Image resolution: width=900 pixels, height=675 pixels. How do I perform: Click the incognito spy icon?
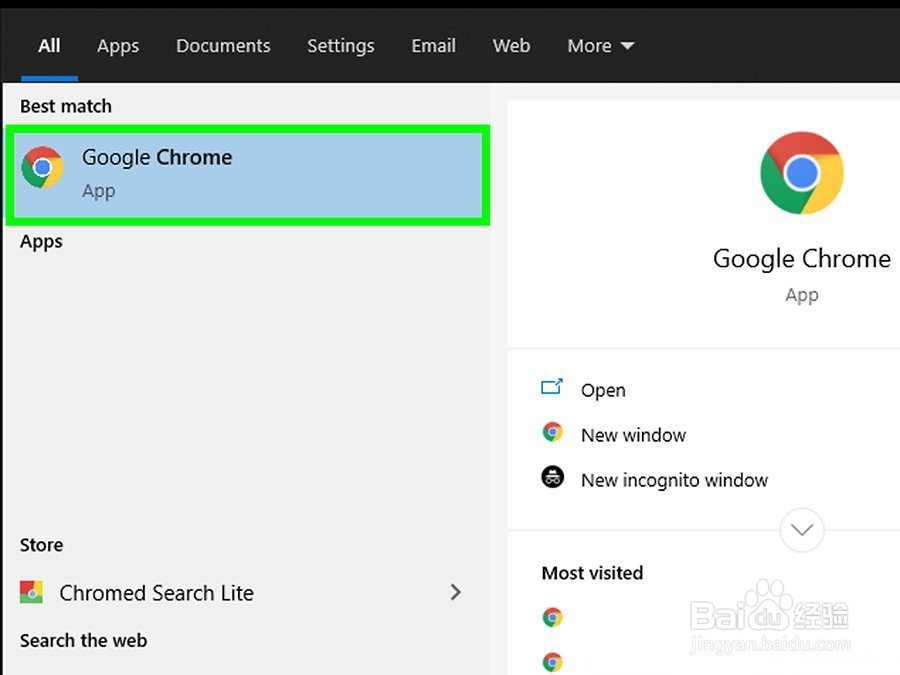click(x=553, y=478)
